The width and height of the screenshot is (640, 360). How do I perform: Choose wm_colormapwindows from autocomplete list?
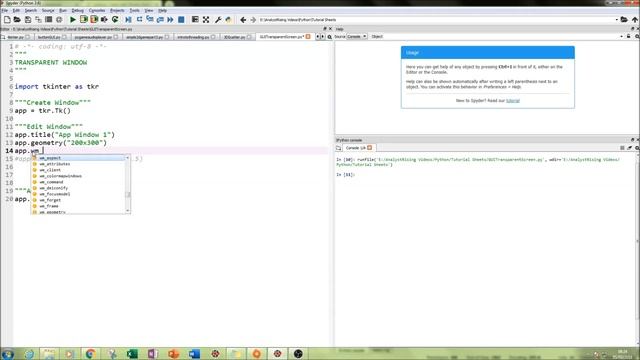tap(79, 176)
